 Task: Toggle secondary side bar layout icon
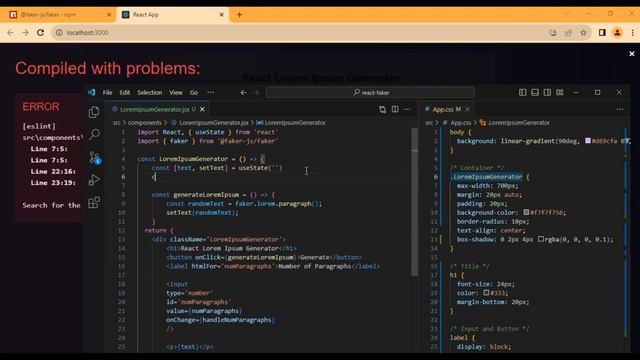[547, 93]
